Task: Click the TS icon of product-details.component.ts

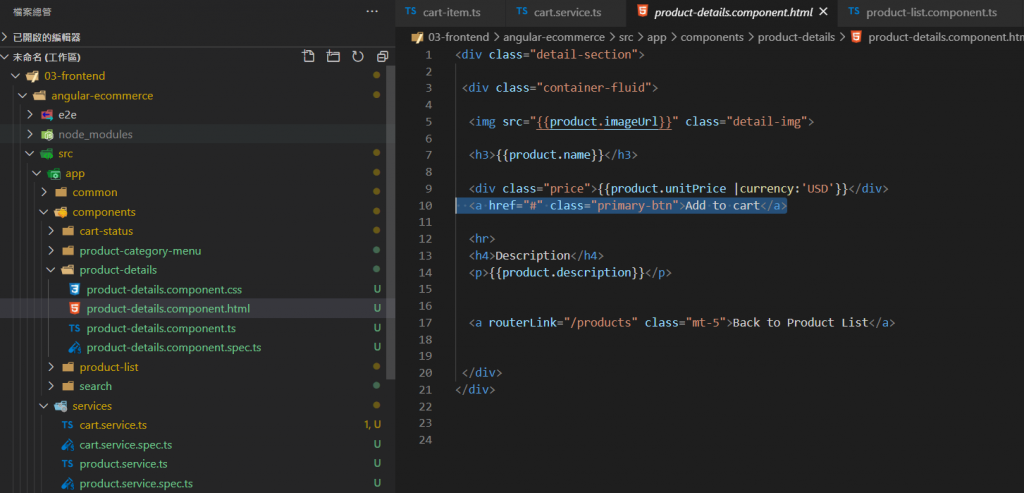Action: pos(74,328)
